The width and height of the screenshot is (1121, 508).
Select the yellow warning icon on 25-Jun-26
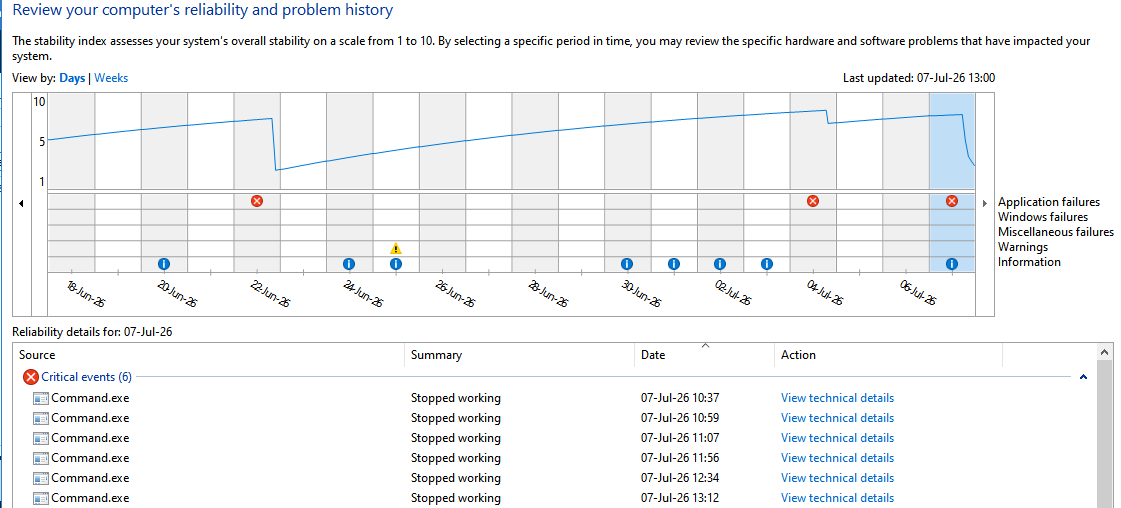click(x=396, y=249)
